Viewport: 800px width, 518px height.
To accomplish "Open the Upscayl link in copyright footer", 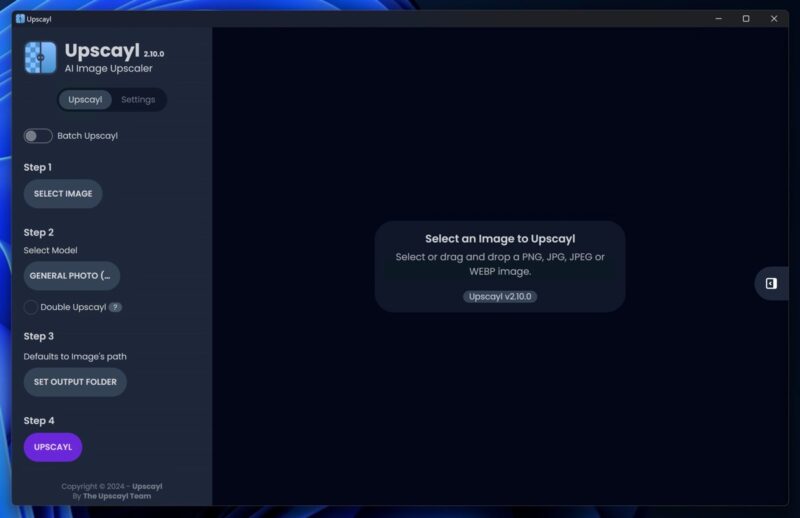I will pos(147,486).
